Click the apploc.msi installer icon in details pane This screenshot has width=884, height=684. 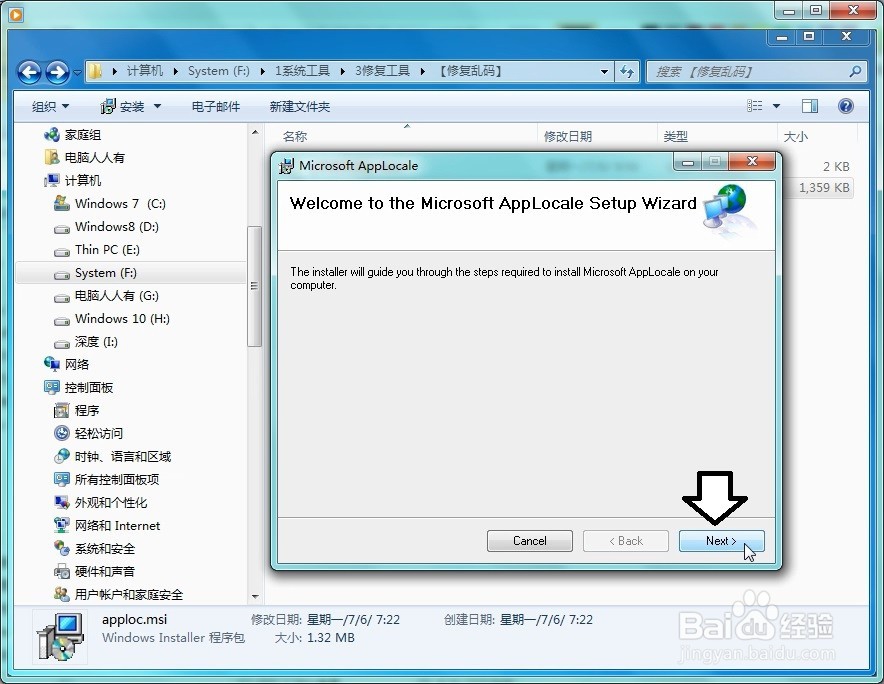pos(60,637)
